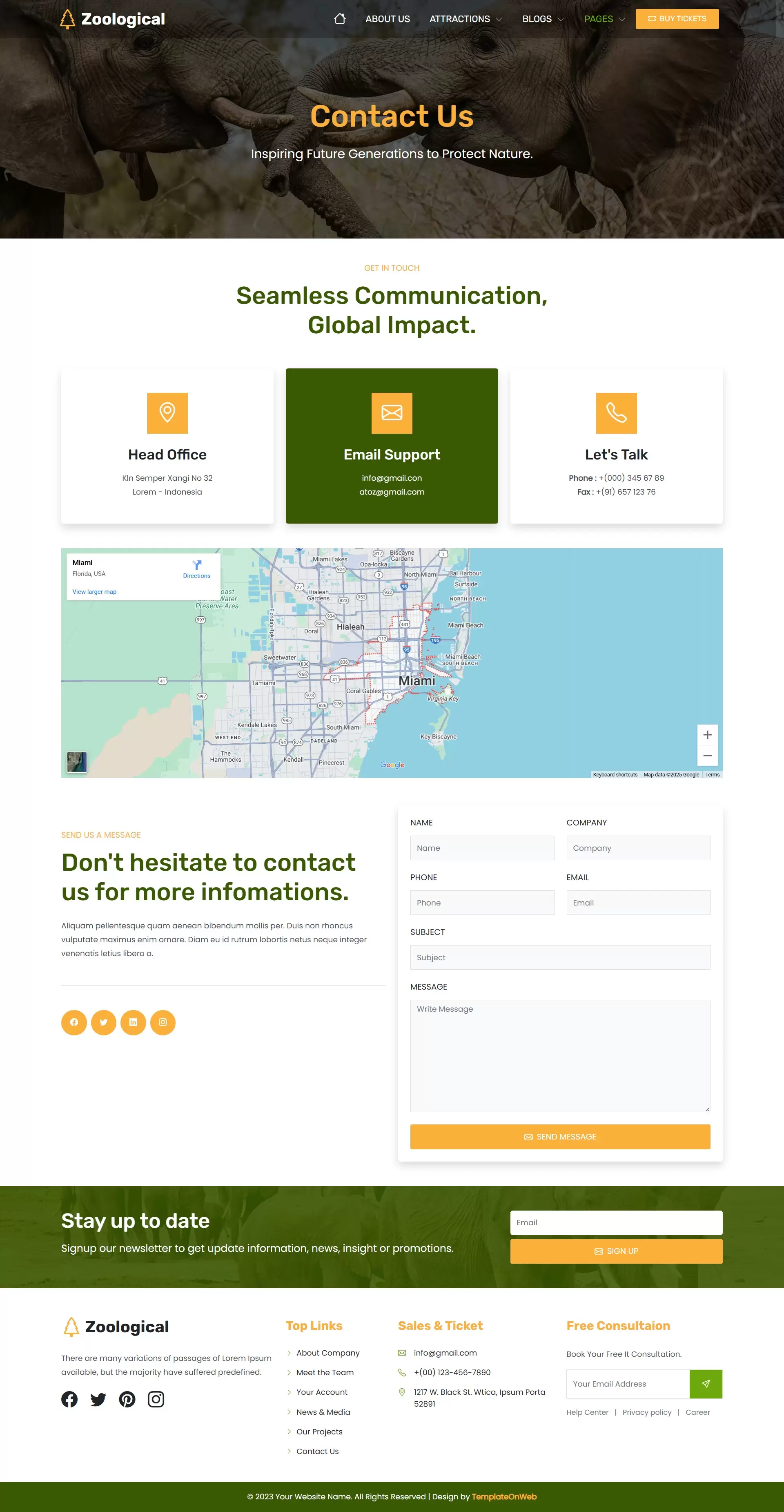
Task: Zoom in on the map
Action: click(x=707, y=735)
